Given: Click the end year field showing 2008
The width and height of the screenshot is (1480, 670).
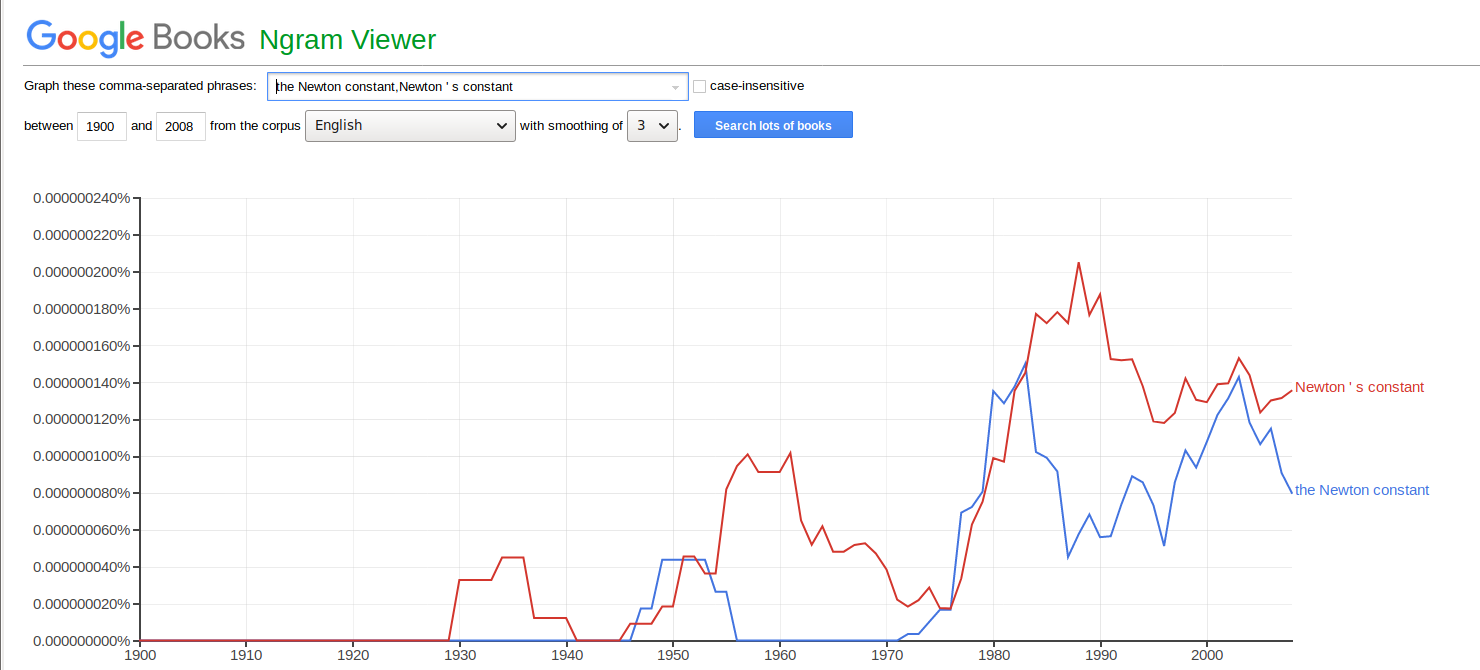Looking at the screenshot, I should click(x=181, y=126).
